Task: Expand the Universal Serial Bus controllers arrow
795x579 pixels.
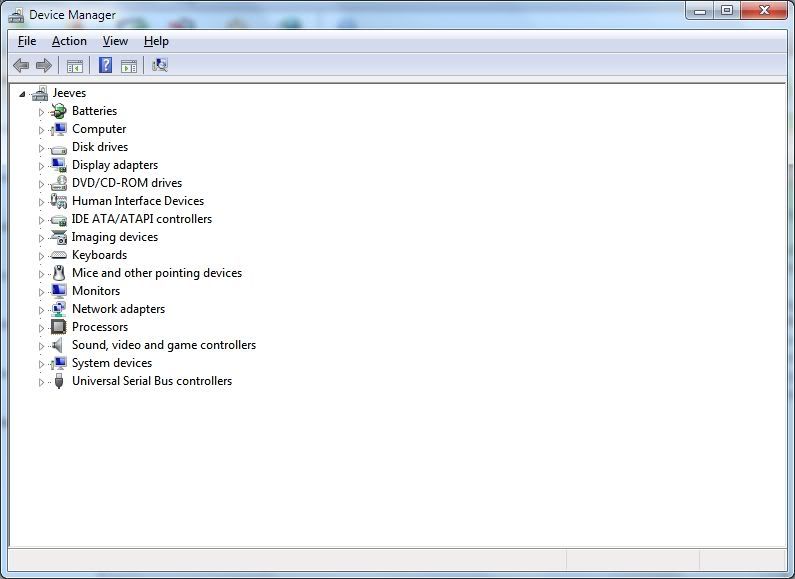Action: pos(42,382)
